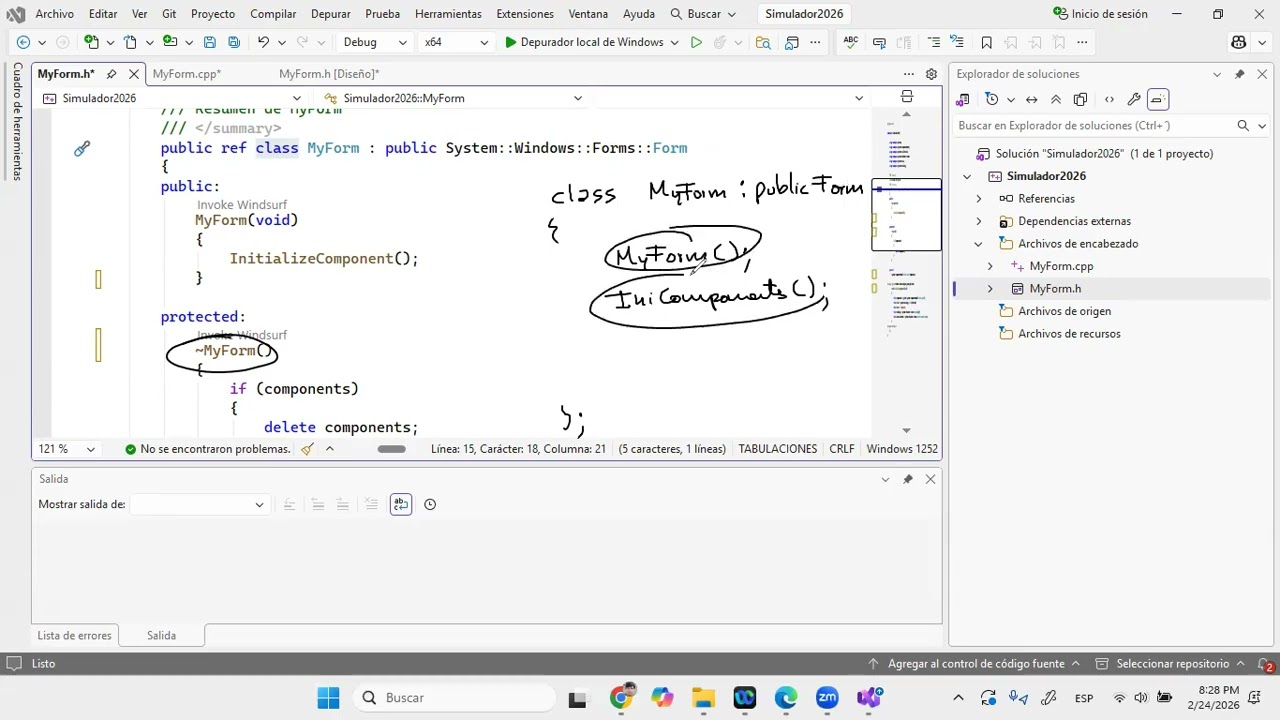The width and height of the screenshot is (1280, 720).
Task: Click Inicio de sesión
Action: pyautogui.click(x=1100, y=14)
